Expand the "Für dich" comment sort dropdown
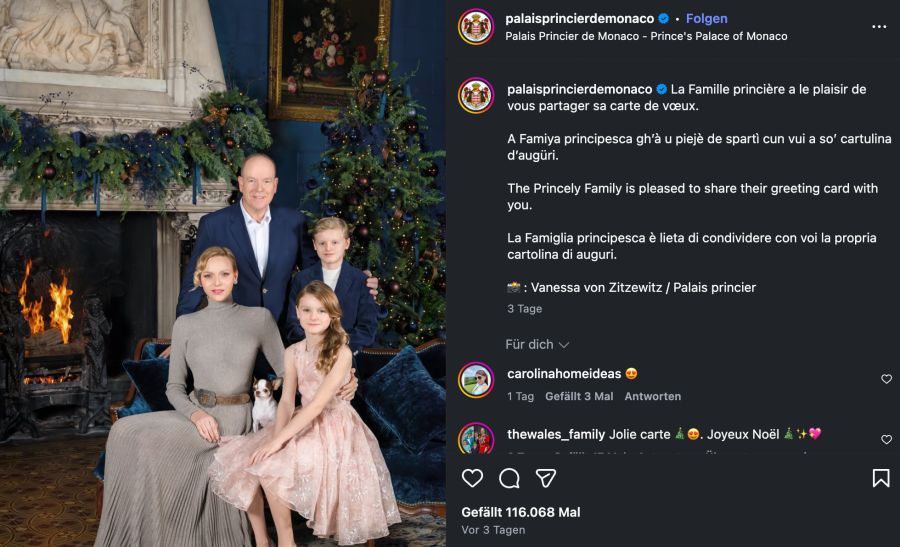Image resolution: width=900 pixels, height=547 pixels. pos(537,344)
